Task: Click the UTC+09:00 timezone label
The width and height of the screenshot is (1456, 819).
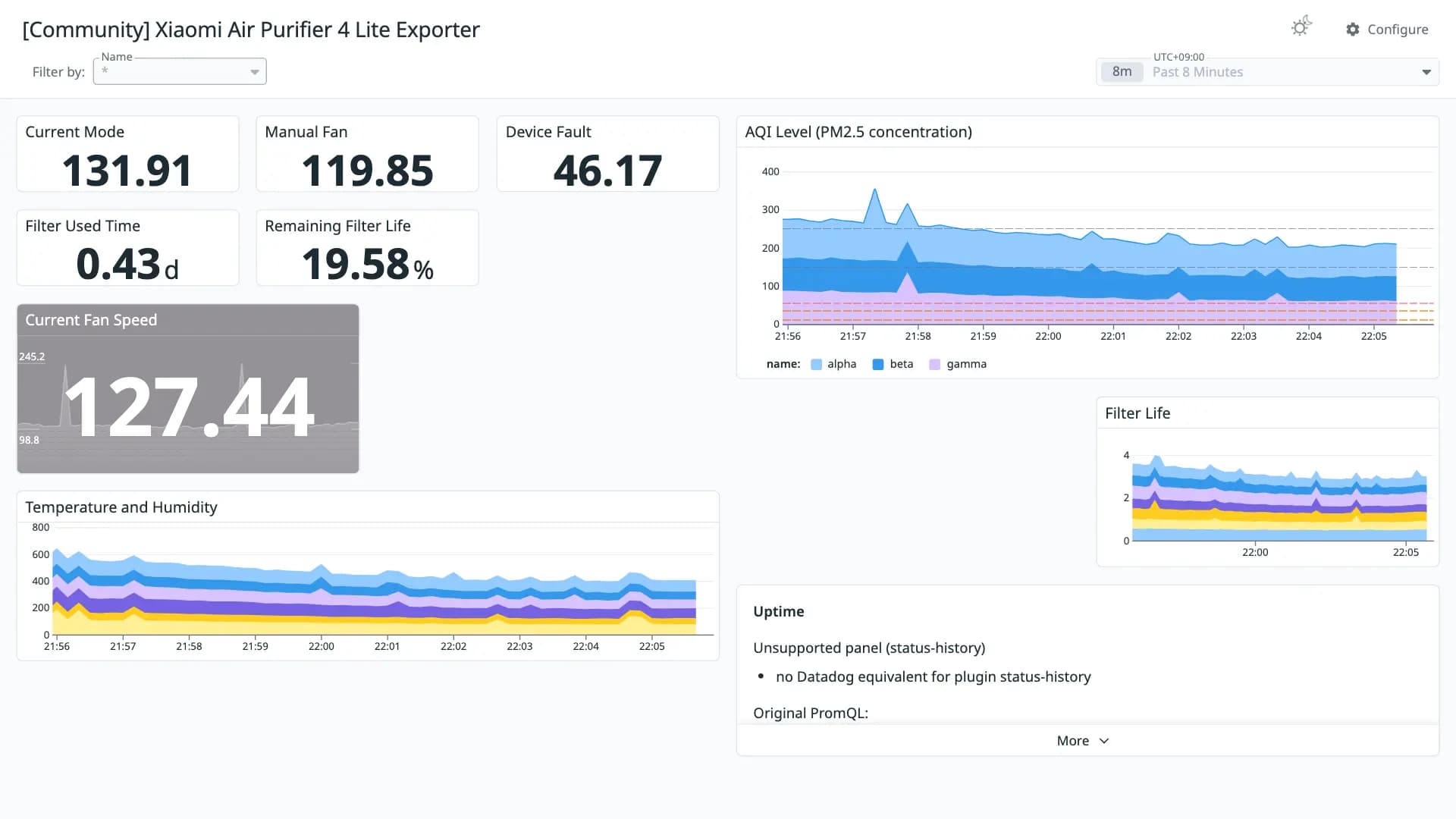Action: click(x=1178, y=57)
